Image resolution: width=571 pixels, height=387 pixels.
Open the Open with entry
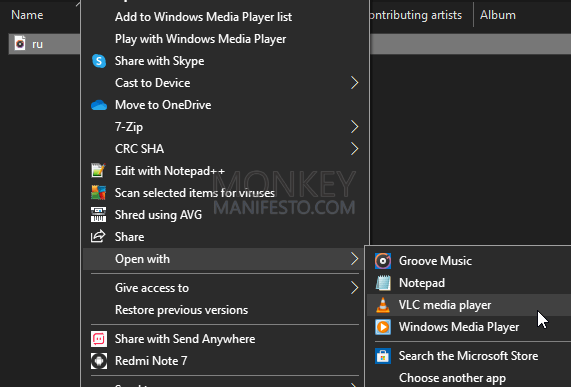142,259
